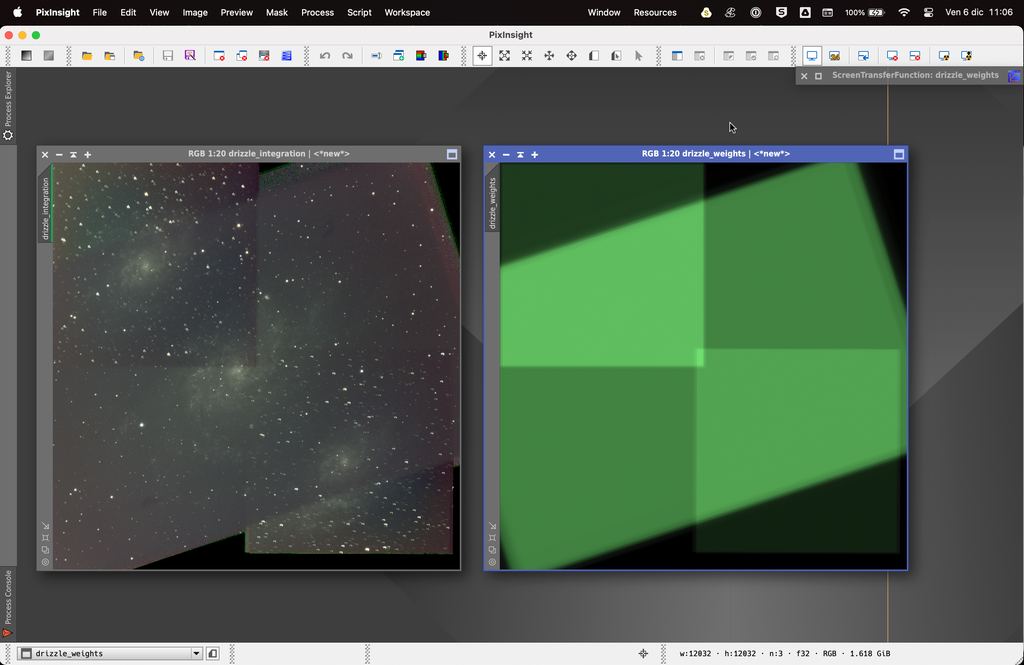Image resolution: width=1024 pixels, height=665 pixels.
Task: Open the Resources menu
Action: tap(655, 12)
